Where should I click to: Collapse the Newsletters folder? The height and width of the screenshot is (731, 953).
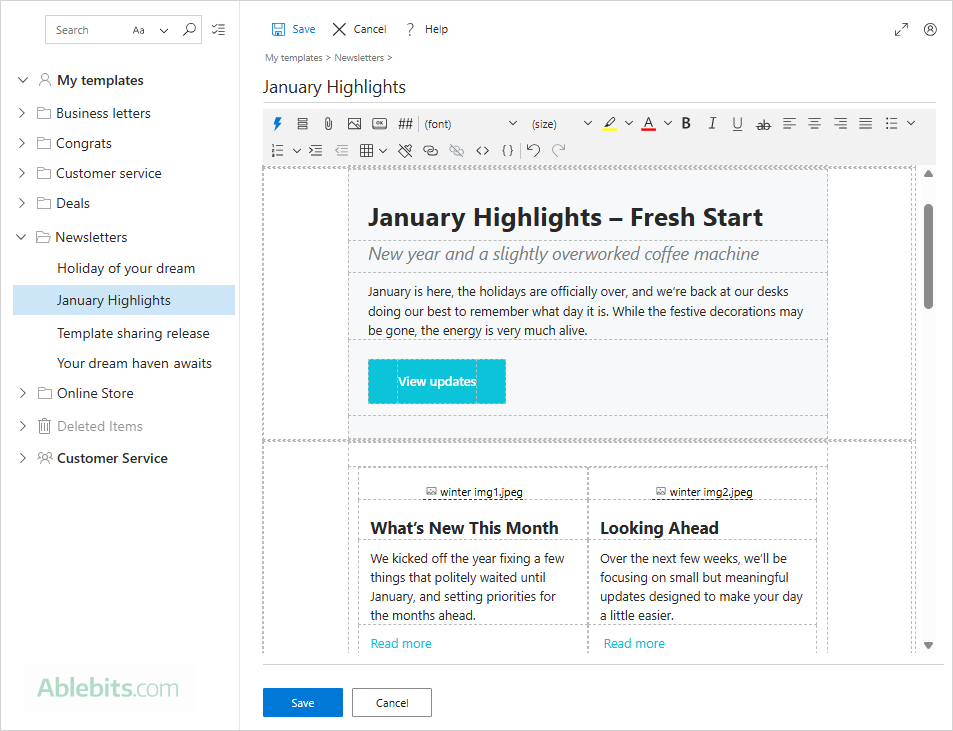click(21, 237)
